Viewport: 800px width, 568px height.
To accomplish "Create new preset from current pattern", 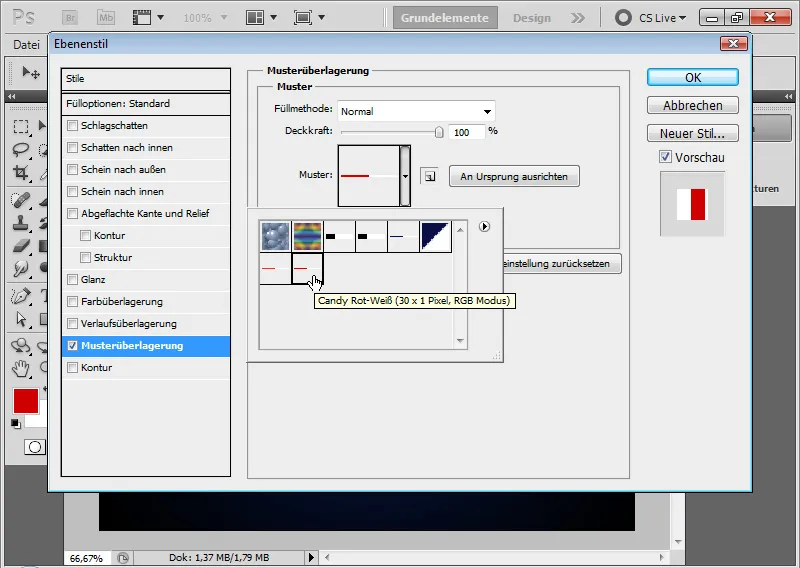I will 430,176.
